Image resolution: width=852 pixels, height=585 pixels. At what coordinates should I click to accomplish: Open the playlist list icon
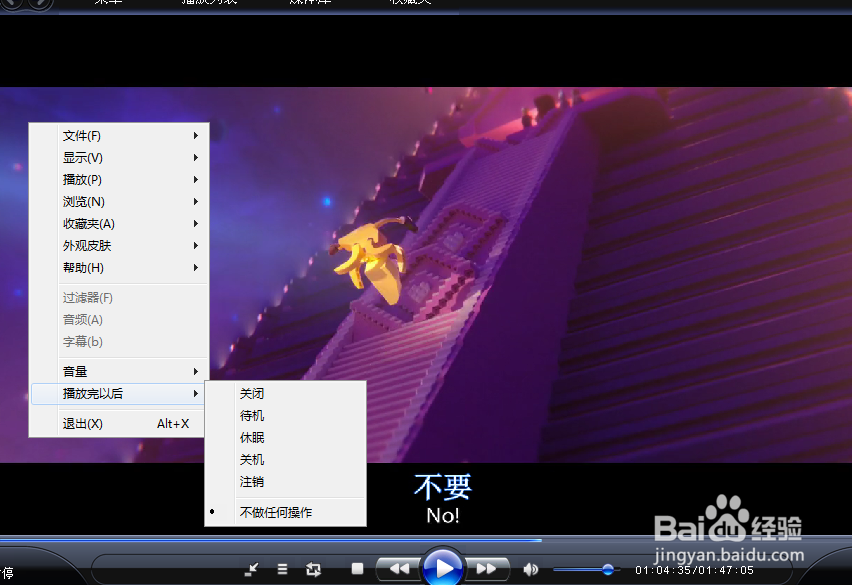282,569
